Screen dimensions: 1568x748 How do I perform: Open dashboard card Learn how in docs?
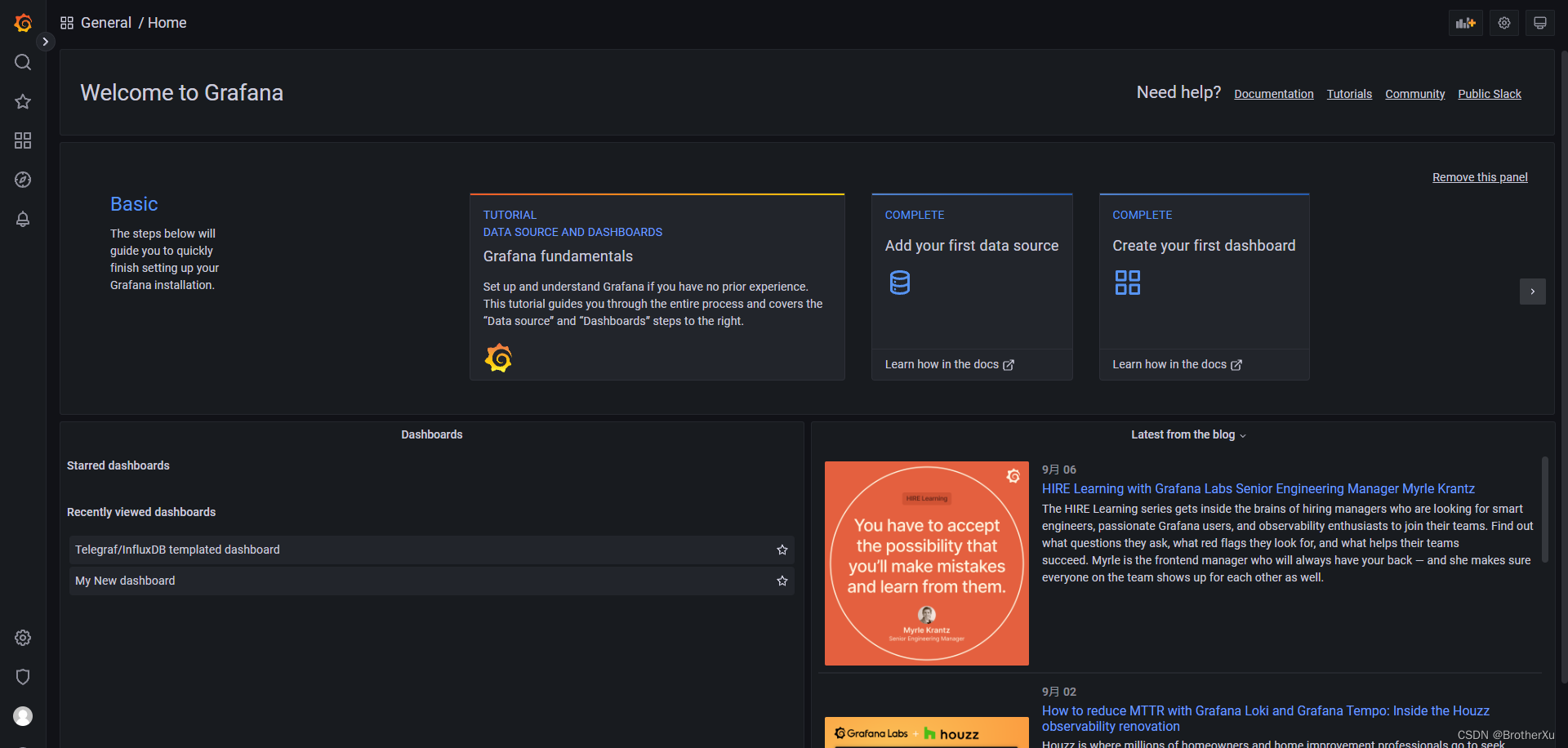tap(1177, 364)
